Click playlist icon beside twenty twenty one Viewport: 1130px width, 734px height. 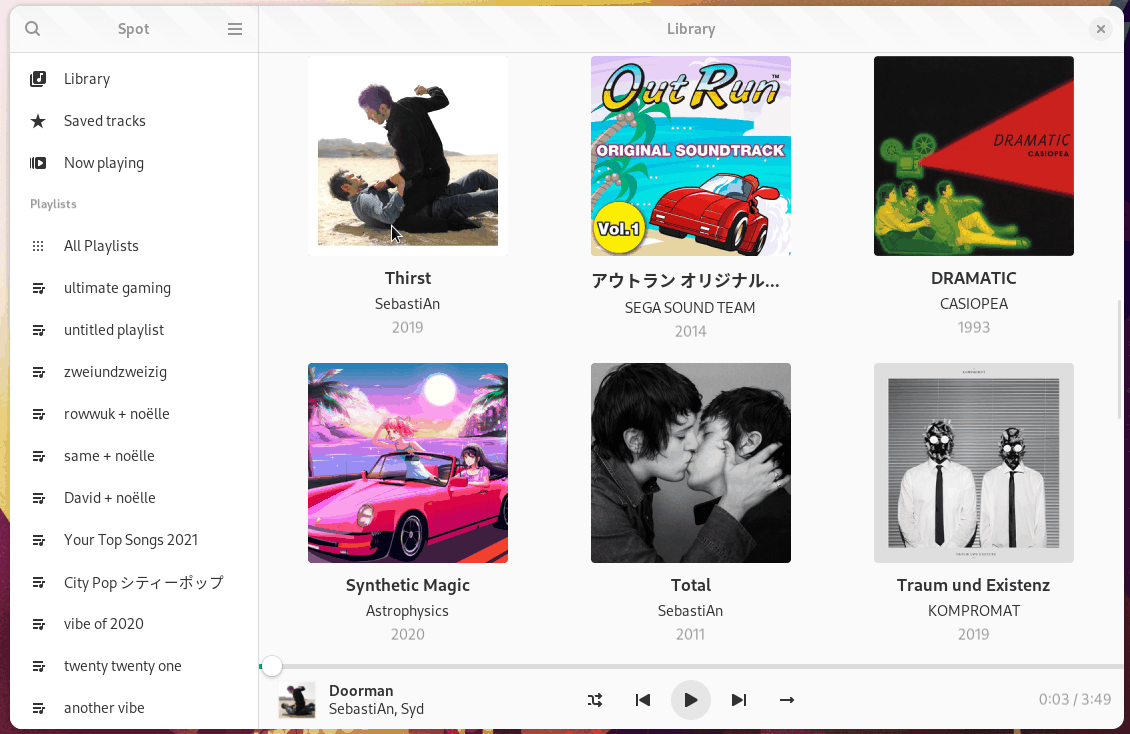click(38, 666)
